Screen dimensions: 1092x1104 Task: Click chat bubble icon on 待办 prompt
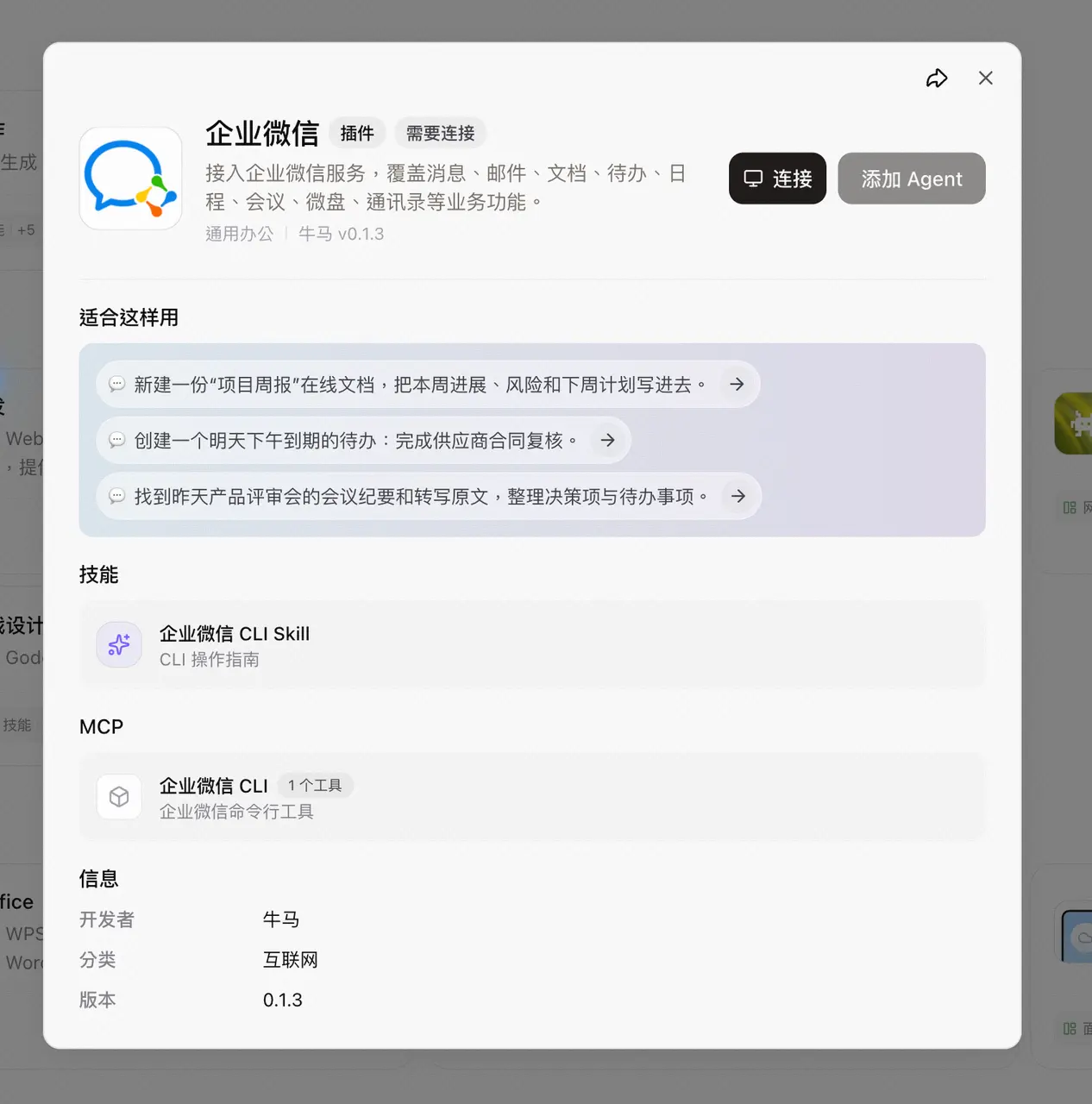click(x=117, y=441)
